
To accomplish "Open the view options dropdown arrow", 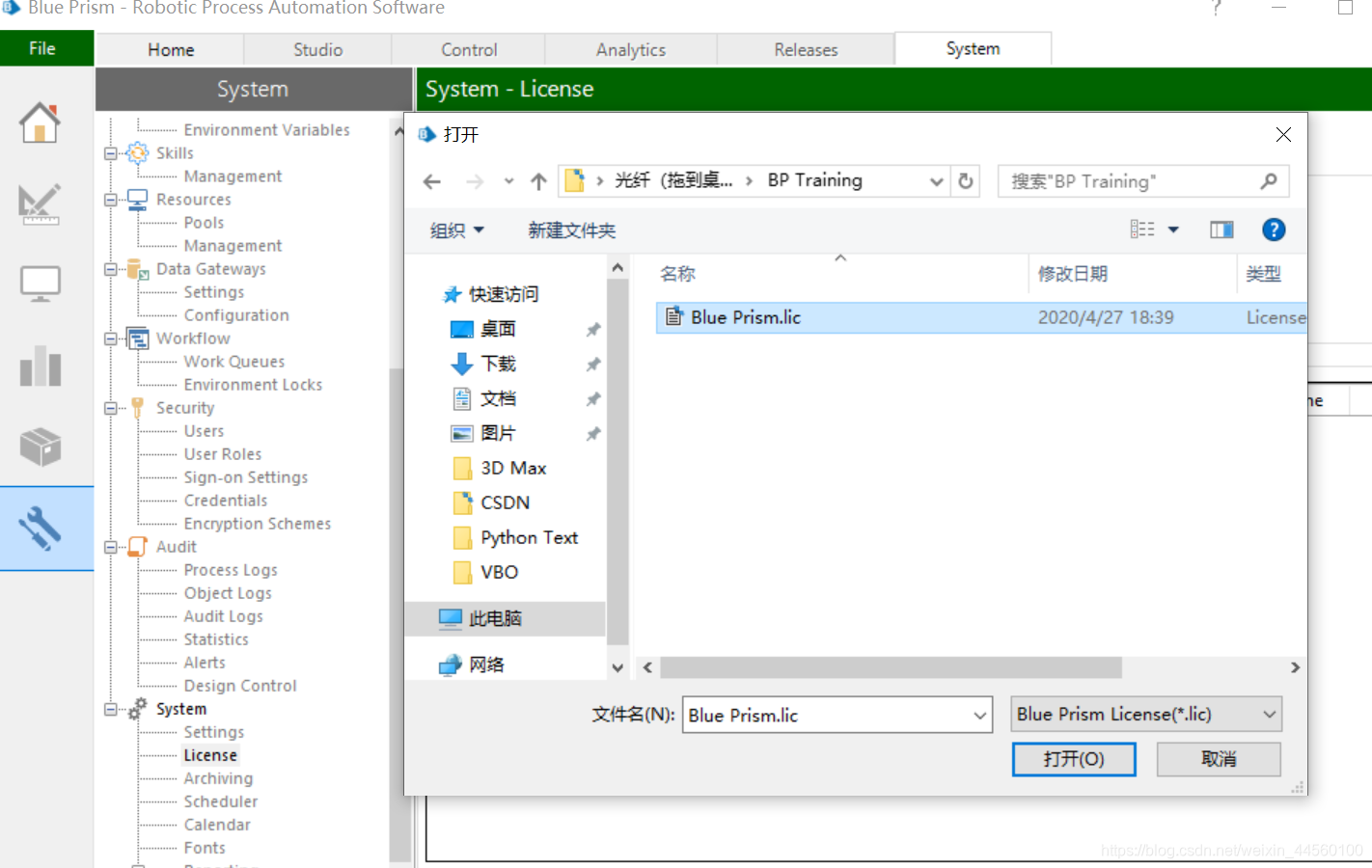I will click(1173, 230).
